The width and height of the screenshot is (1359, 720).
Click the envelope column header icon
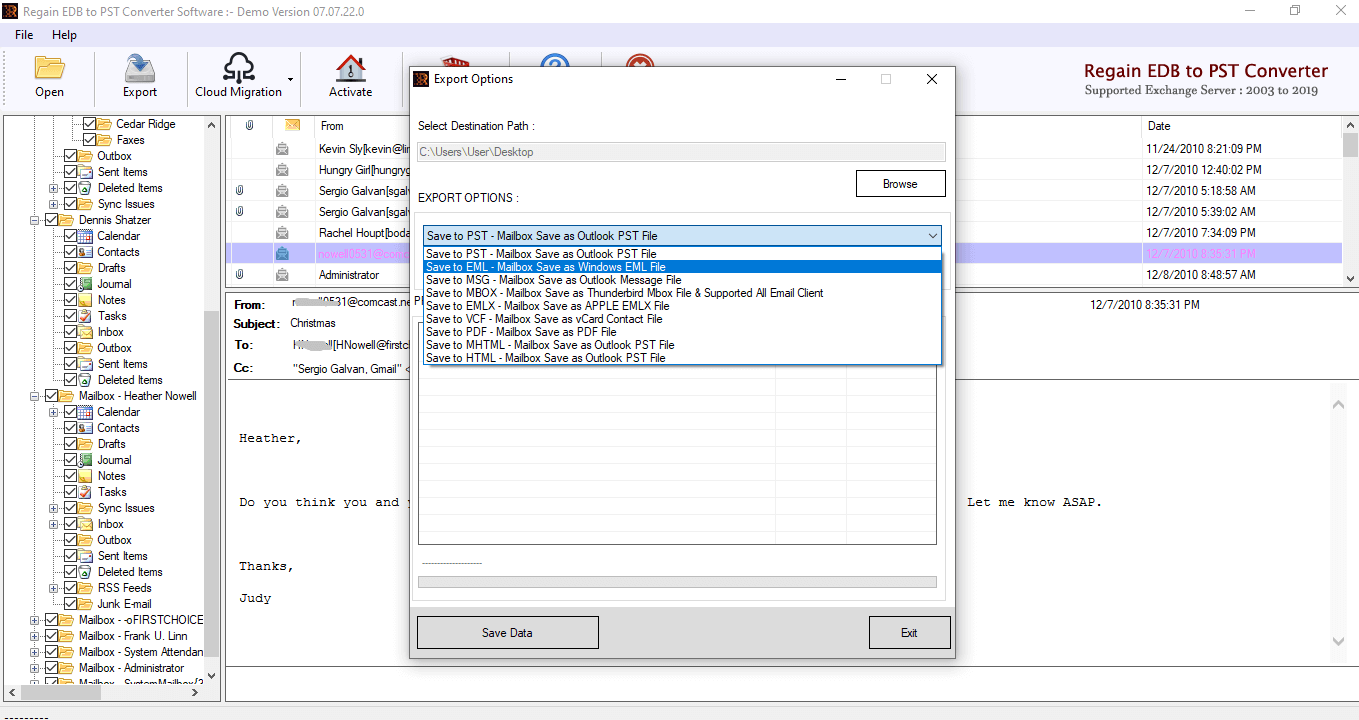293,126
